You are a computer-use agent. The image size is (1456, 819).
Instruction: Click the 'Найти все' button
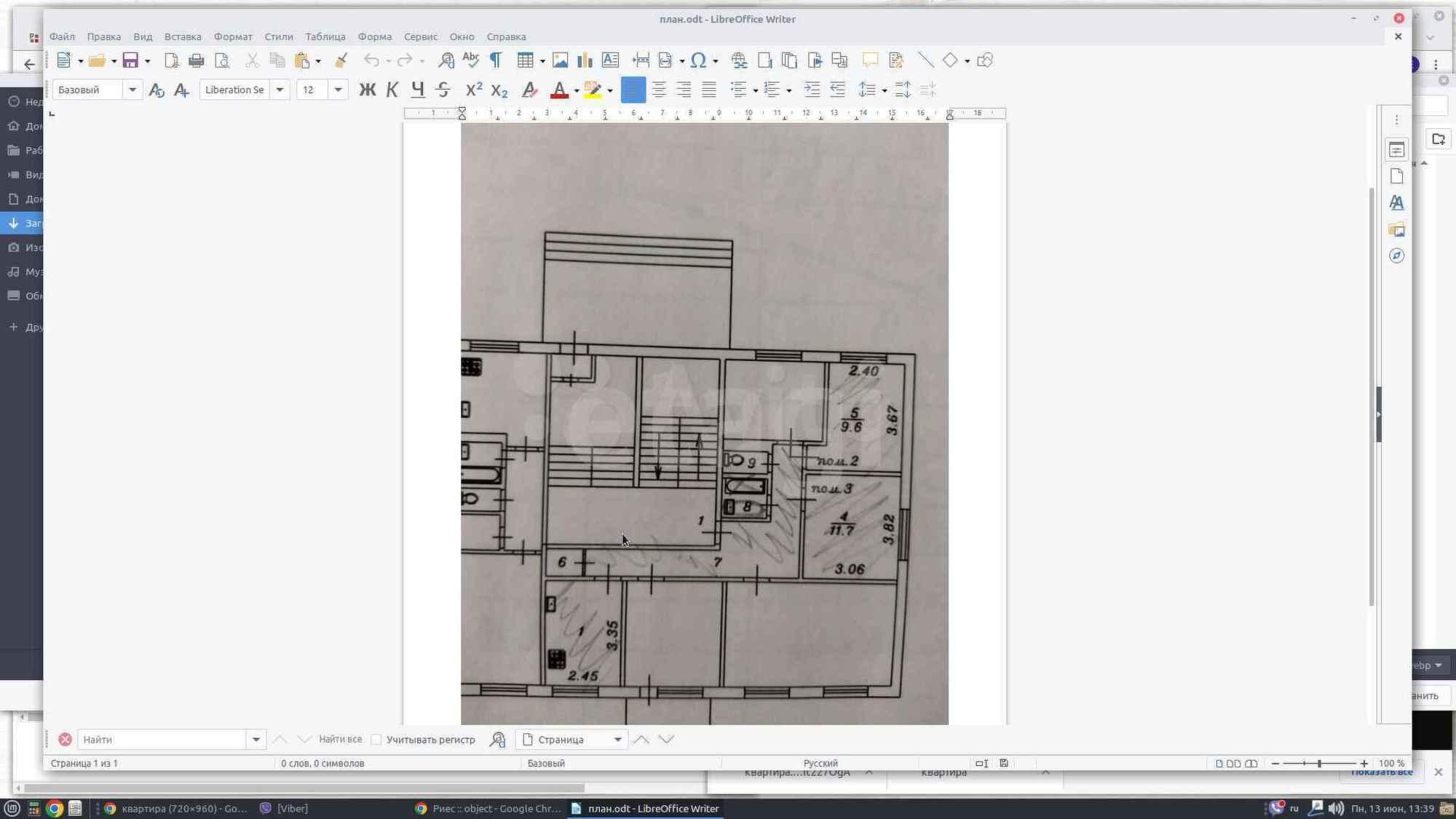340,739
